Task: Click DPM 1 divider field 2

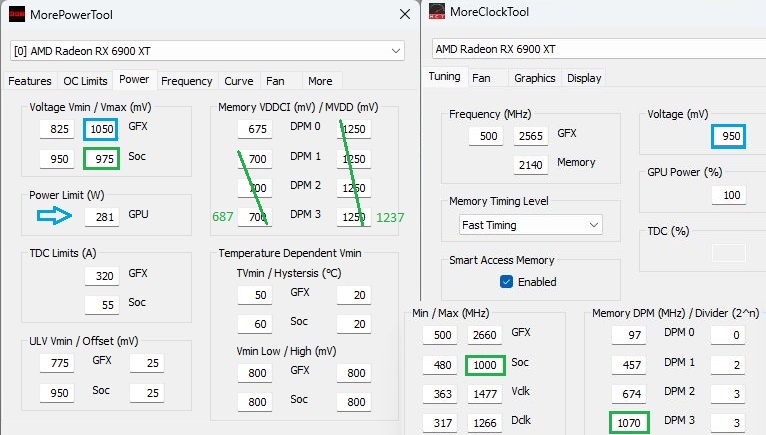Action: 728,365
